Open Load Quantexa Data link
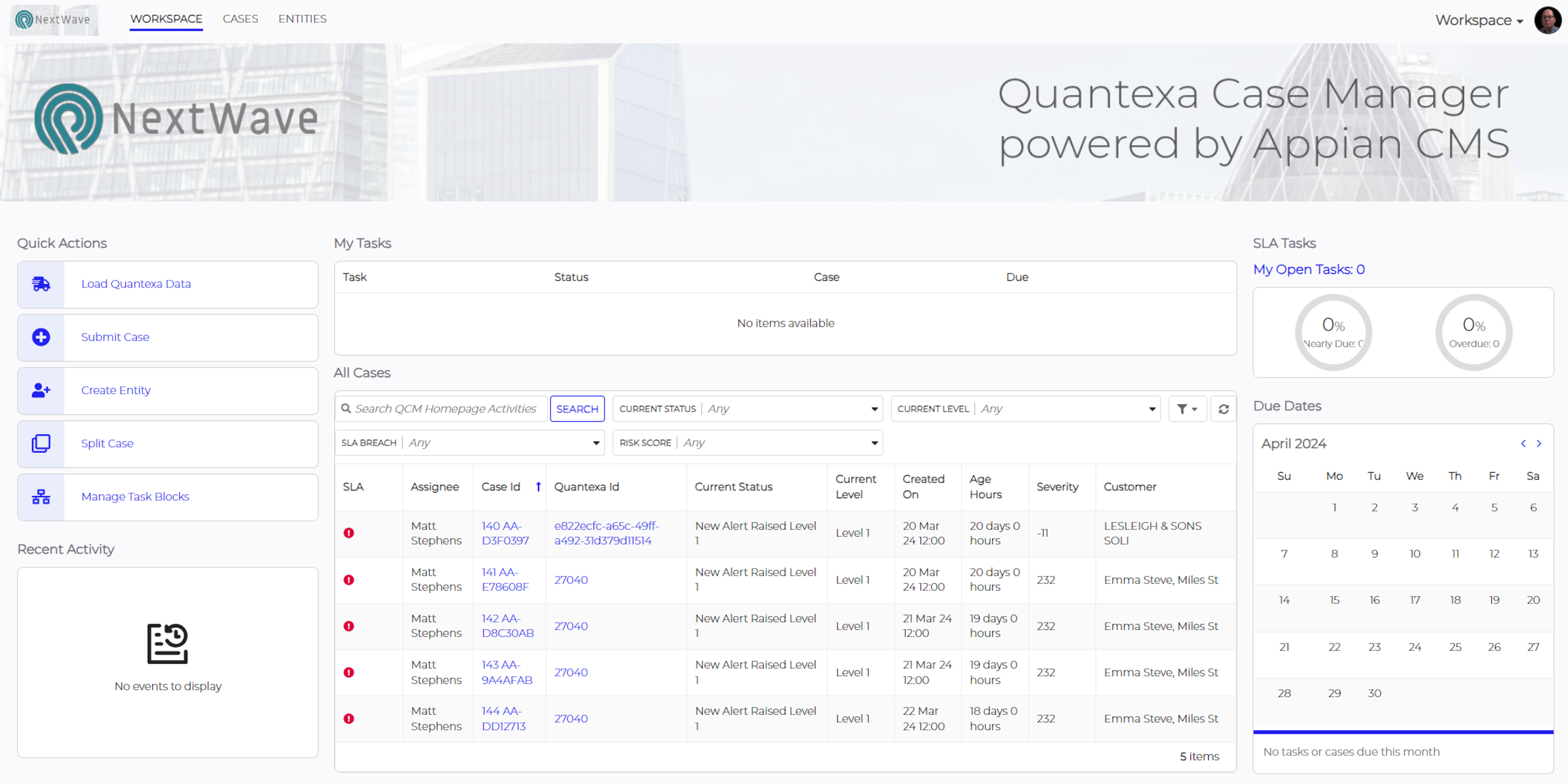1568x784 pixels. [136, 284]
